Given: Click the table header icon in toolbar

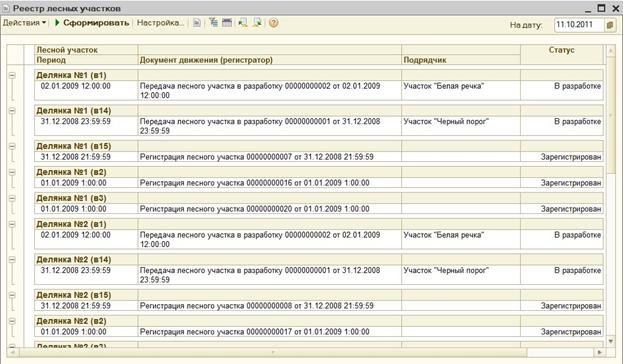Looking at the screenshot, I should (227, 23).
